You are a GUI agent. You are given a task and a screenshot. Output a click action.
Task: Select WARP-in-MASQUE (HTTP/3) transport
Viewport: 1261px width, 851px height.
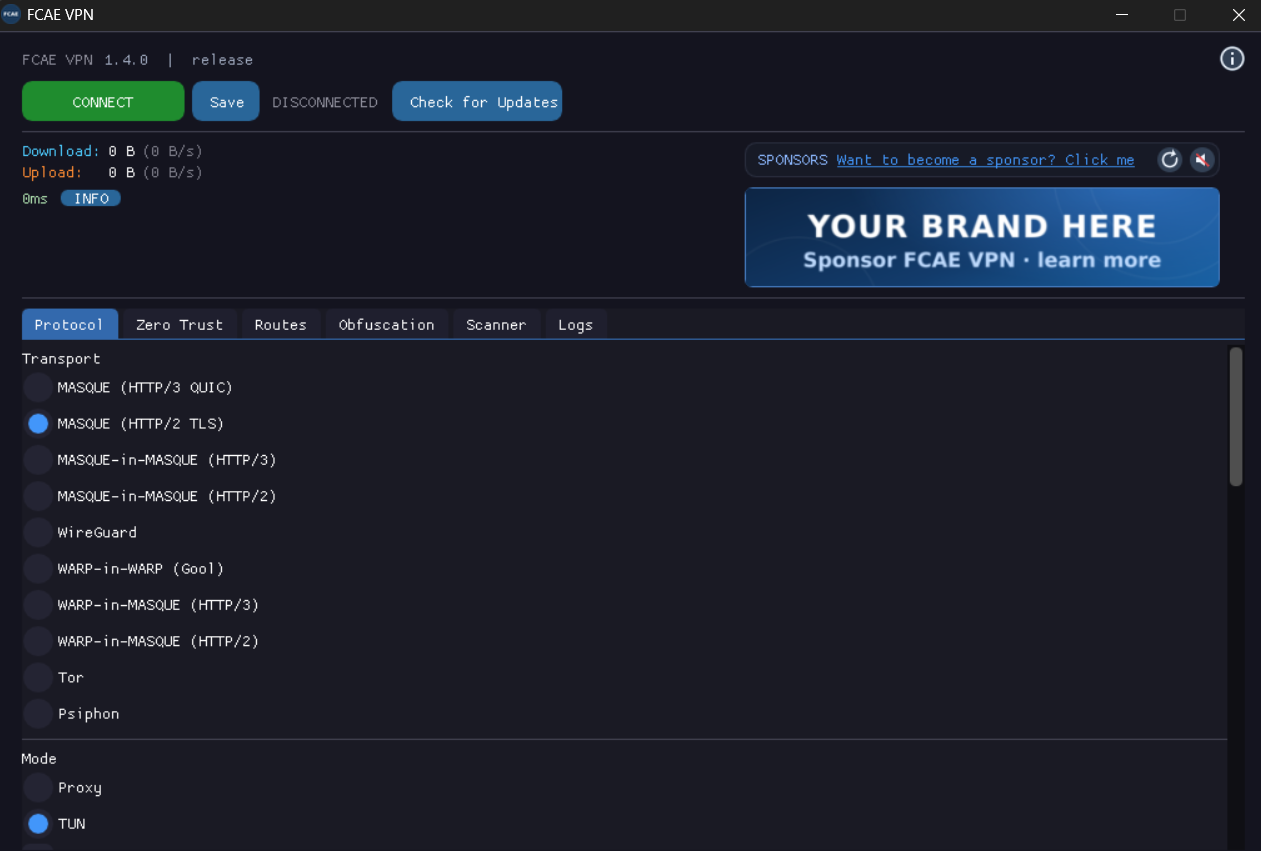141,605
